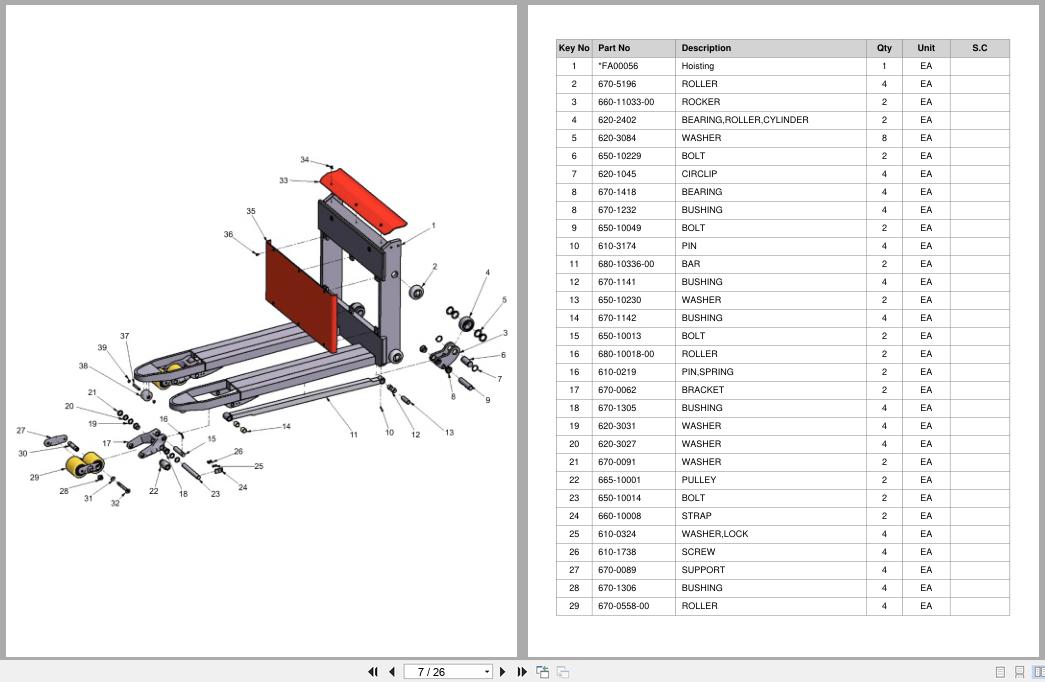
Task: Enable continuous page scrolling layout
Action: (1019, 672)
